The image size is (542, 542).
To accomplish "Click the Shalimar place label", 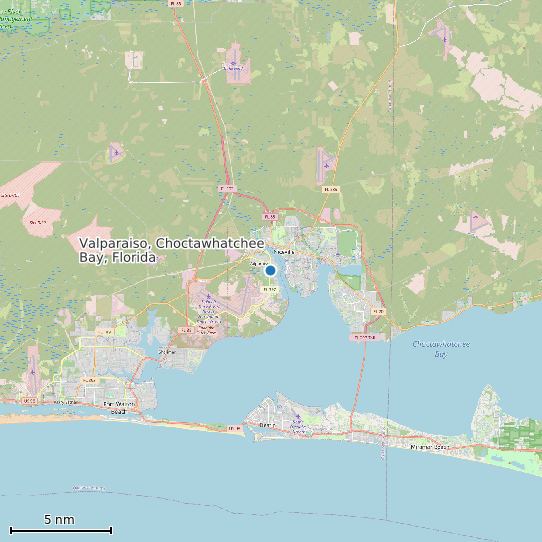I will (x=167, y=352).
